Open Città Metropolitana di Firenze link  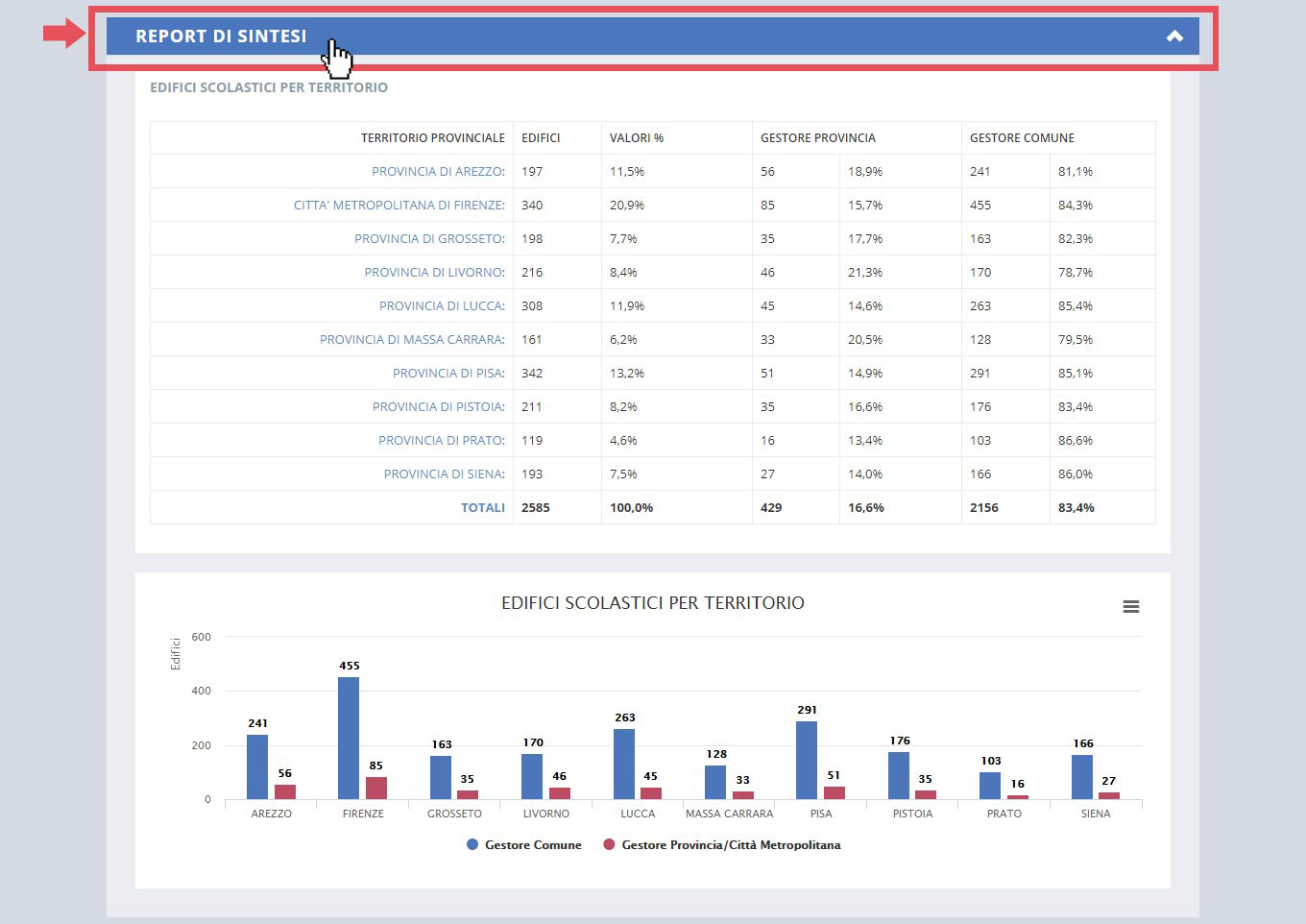pyautogui.click(x=399, y=206)
